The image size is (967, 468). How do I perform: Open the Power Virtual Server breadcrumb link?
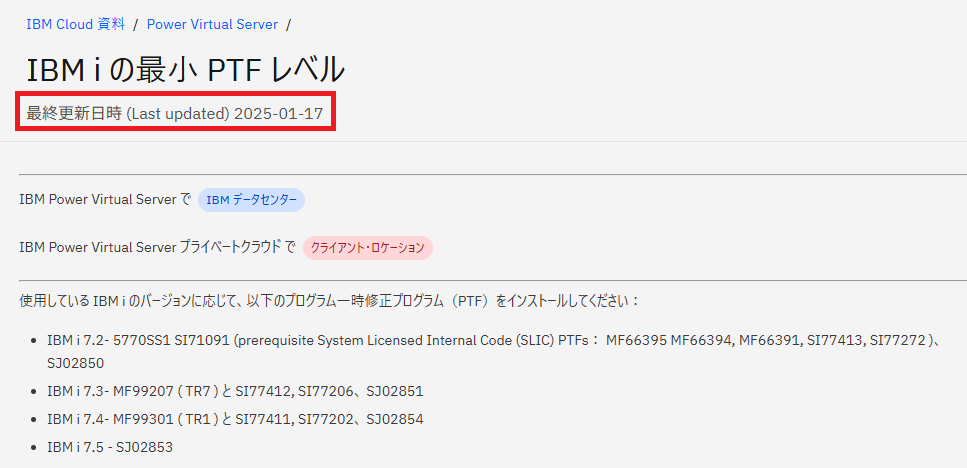212,25
